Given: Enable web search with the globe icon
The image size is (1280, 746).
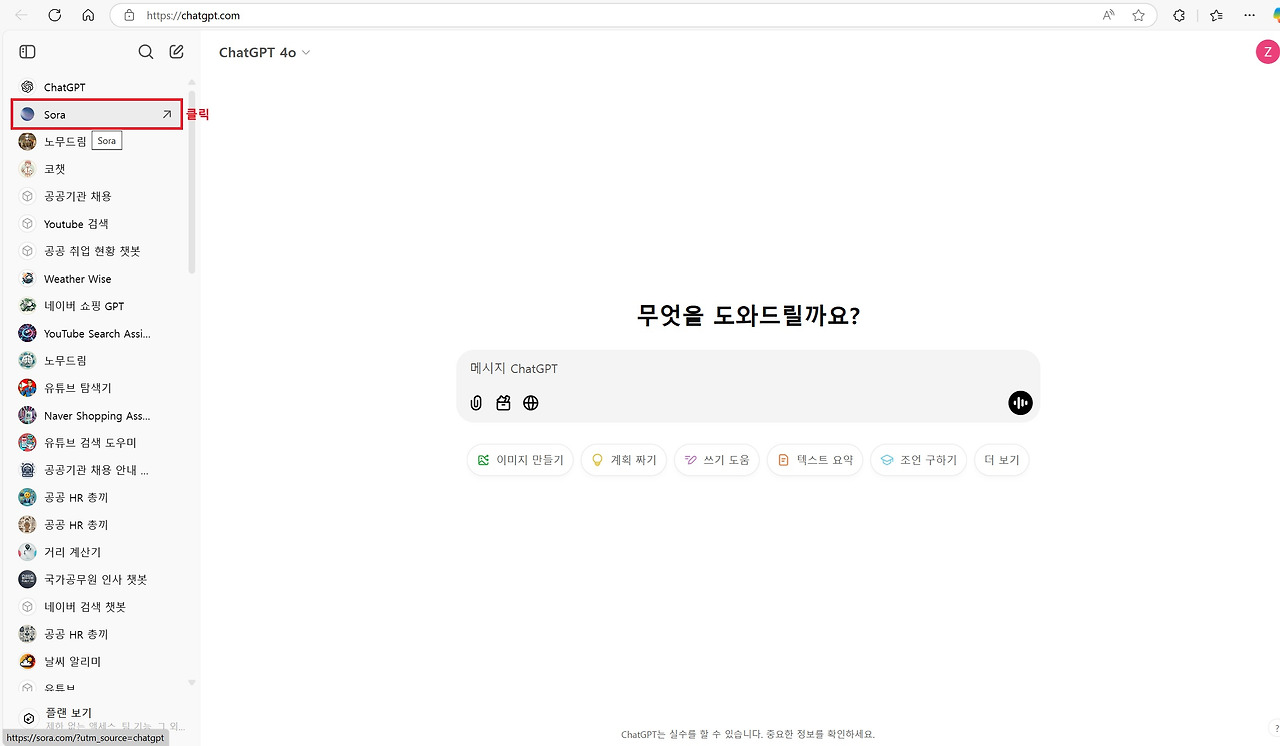Looking at the screenshot, I should pyautogui.click(x=531, y=403).
